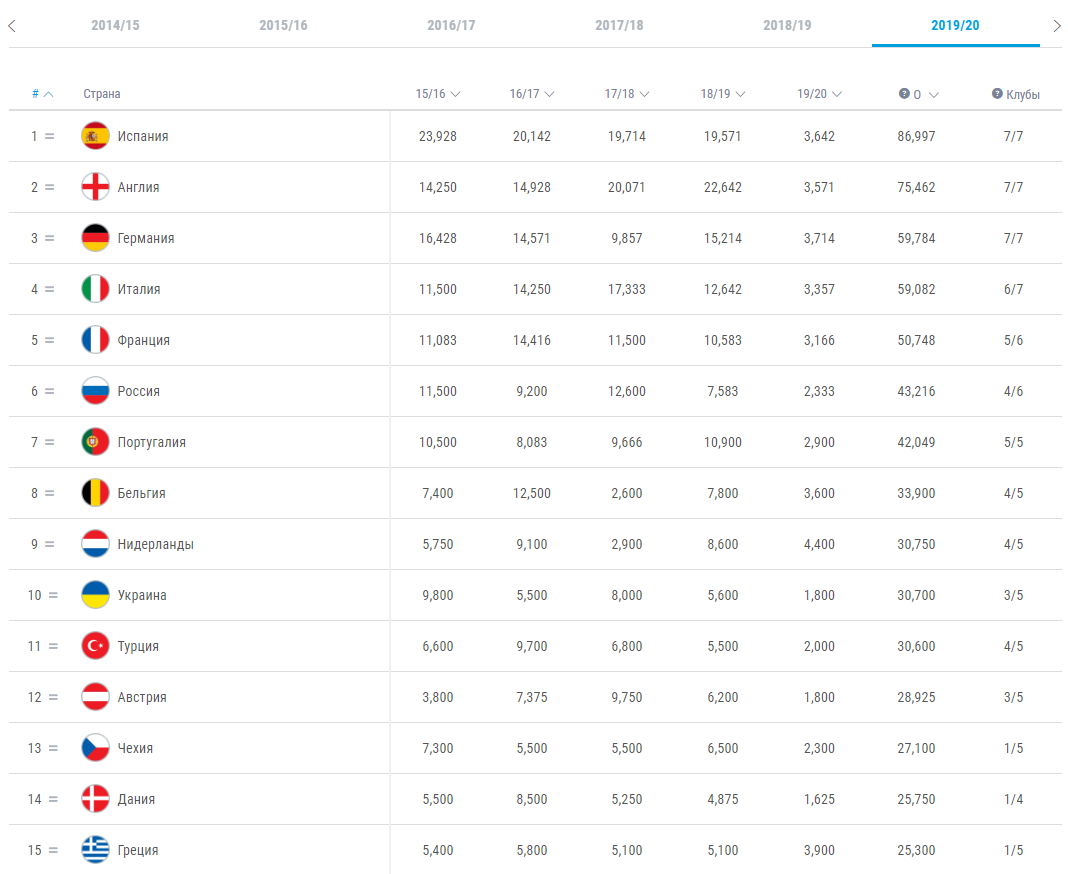This screenshot has width=1068, height=874.
Task: Sort by the 17/18 season column
Action: (x=627, y=94)
